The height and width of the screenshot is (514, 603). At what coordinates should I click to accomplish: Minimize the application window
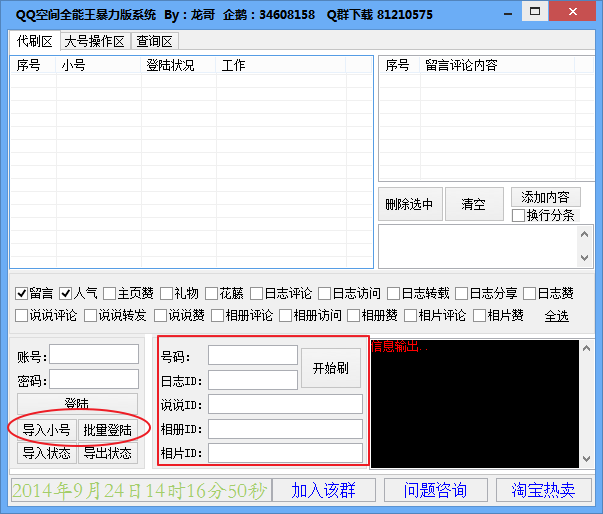pyautogui.click(x=508, y=13)
